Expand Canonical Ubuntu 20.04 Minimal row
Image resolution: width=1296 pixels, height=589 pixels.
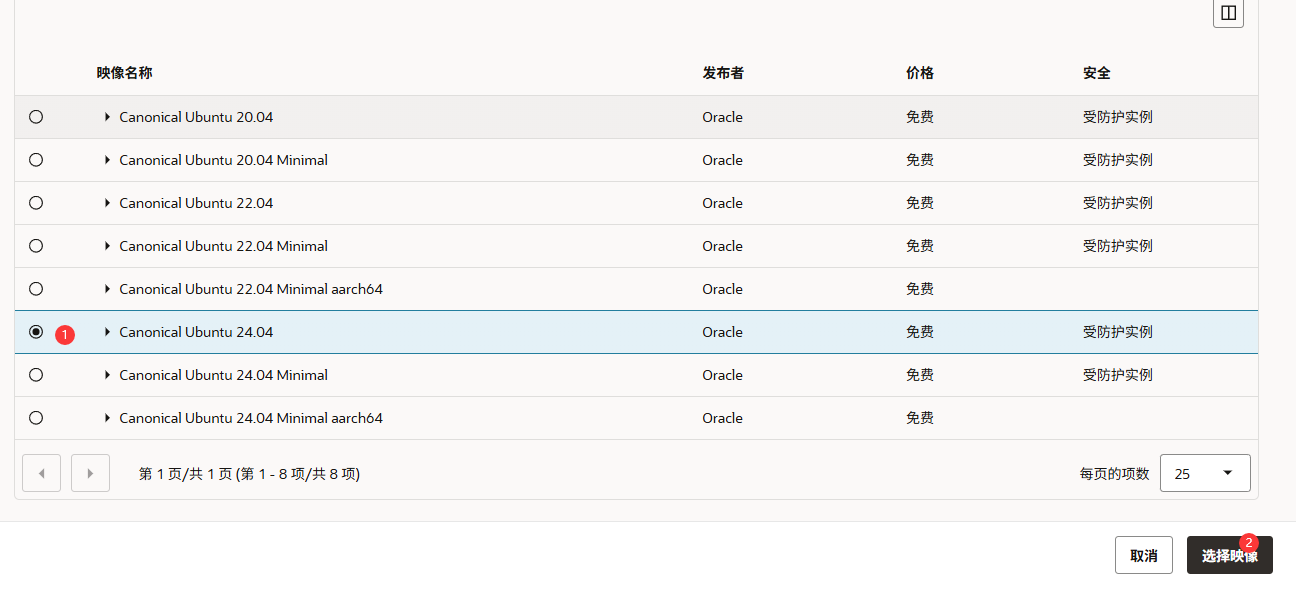tap(107, 160)
